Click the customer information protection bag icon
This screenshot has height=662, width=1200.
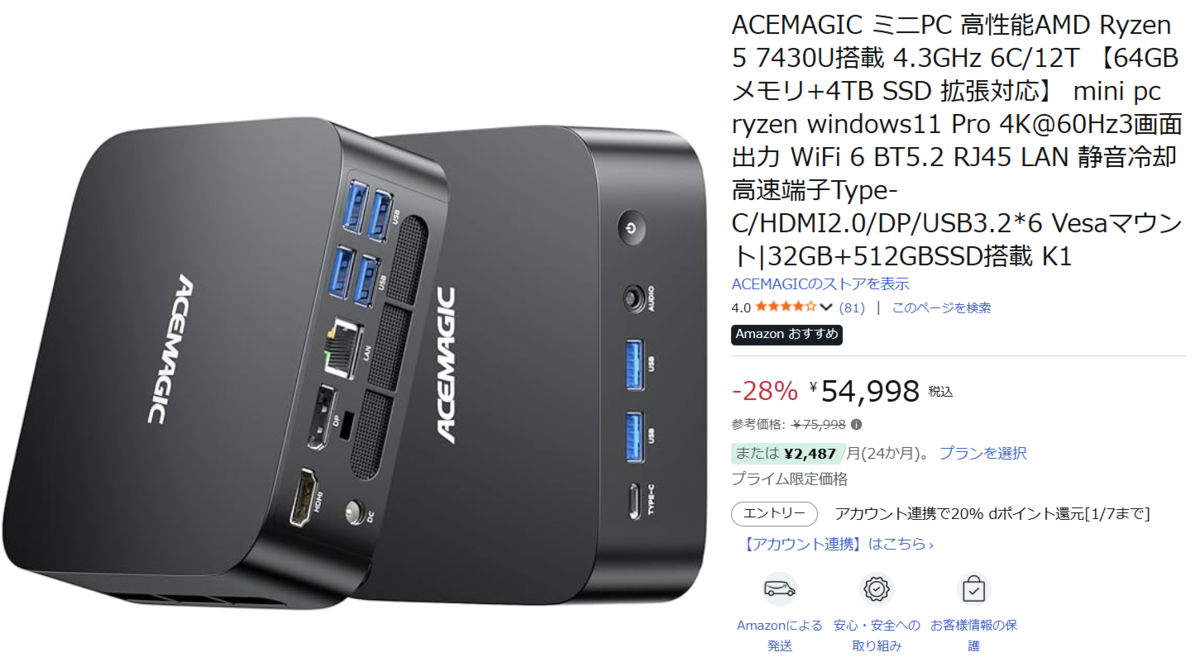tap(973, 589)
